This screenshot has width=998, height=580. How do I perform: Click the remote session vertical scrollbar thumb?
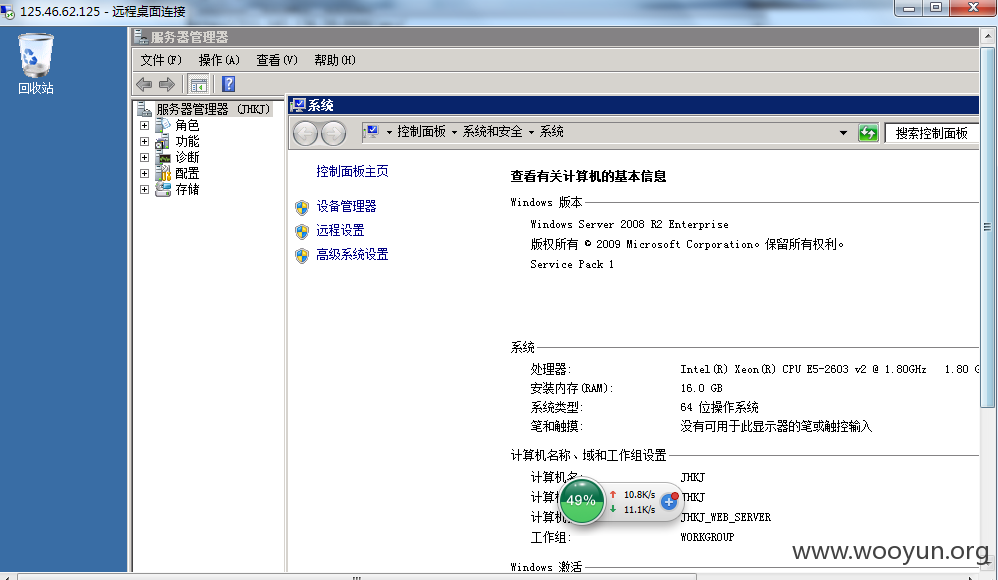[x=987, y=227]
